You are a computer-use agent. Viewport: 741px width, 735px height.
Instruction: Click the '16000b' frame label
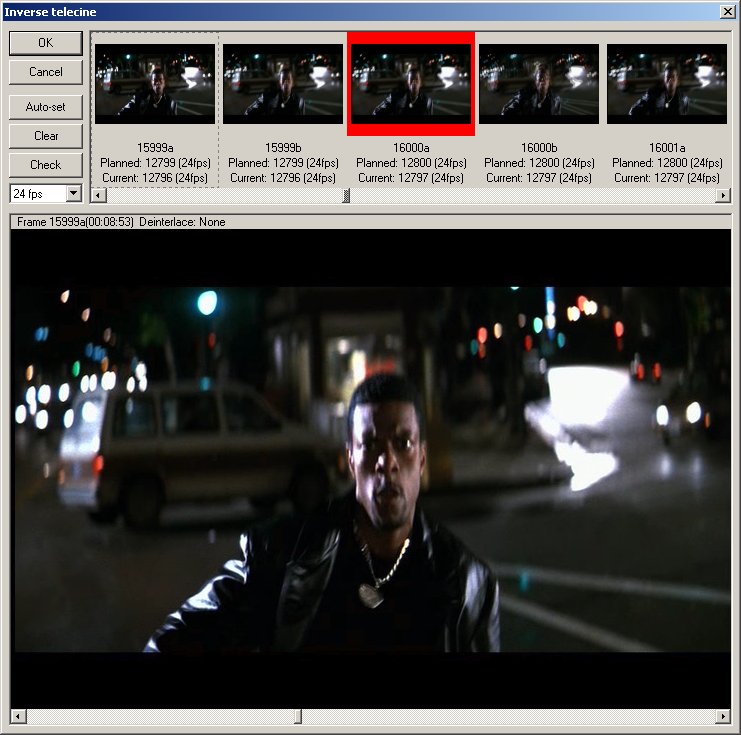539,148
